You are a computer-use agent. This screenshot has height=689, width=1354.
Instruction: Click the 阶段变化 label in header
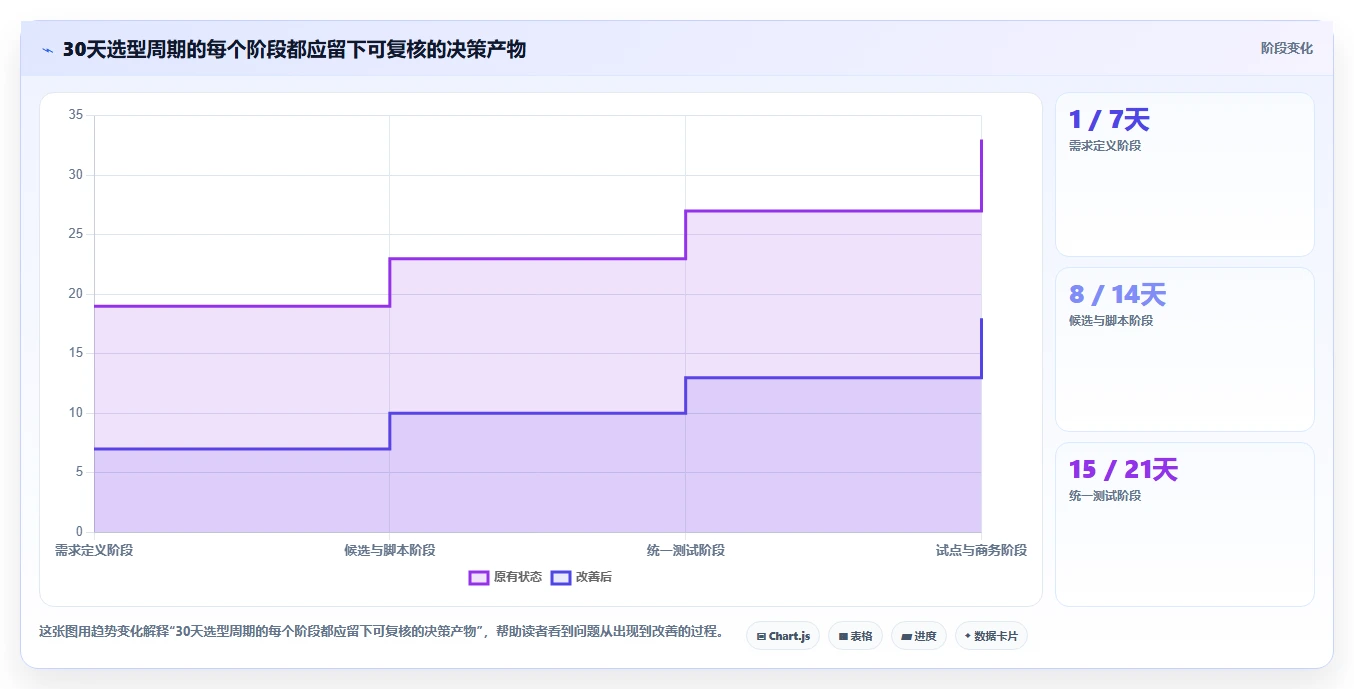coord(1287,48)
